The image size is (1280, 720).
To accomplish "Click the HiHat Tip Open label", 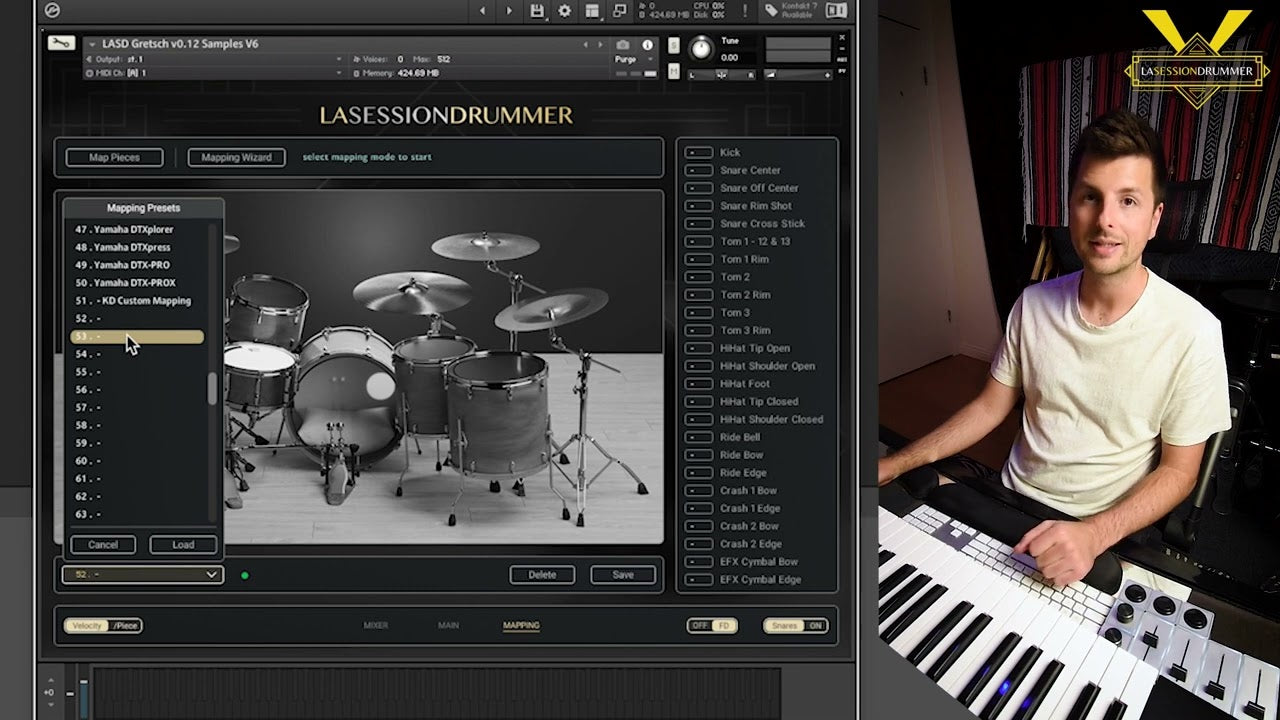I will [755, 348].
